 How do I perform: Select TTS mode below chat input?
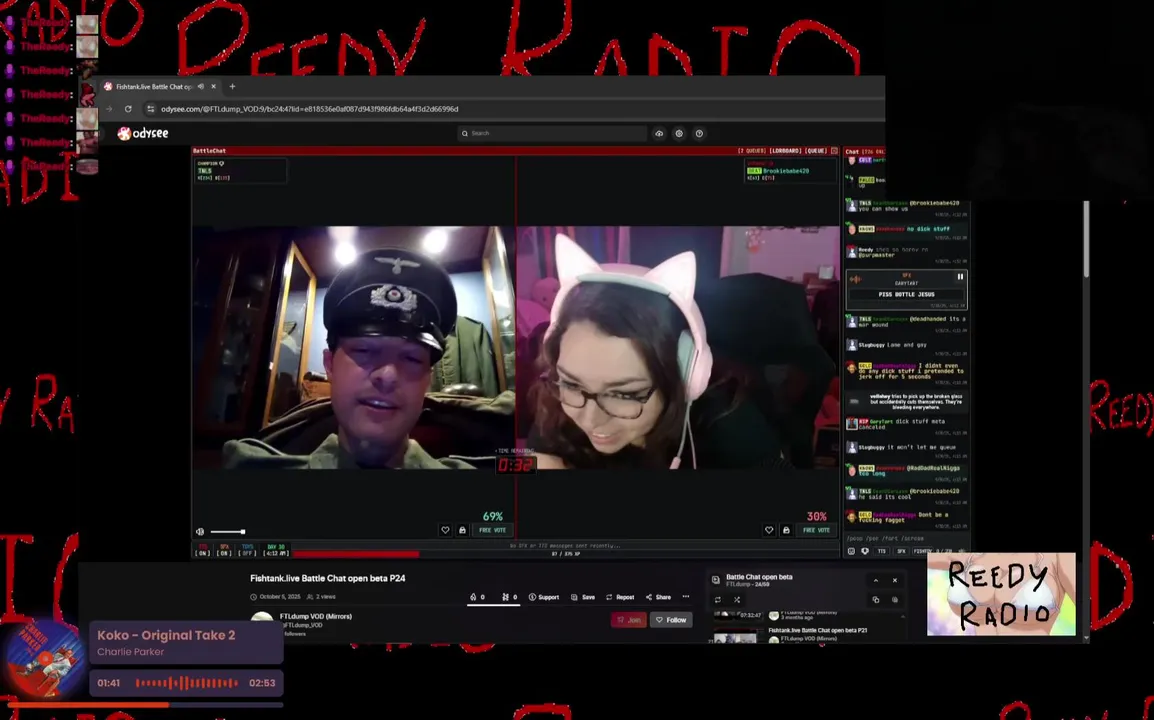pyautogui.click(x=882, y=551)
